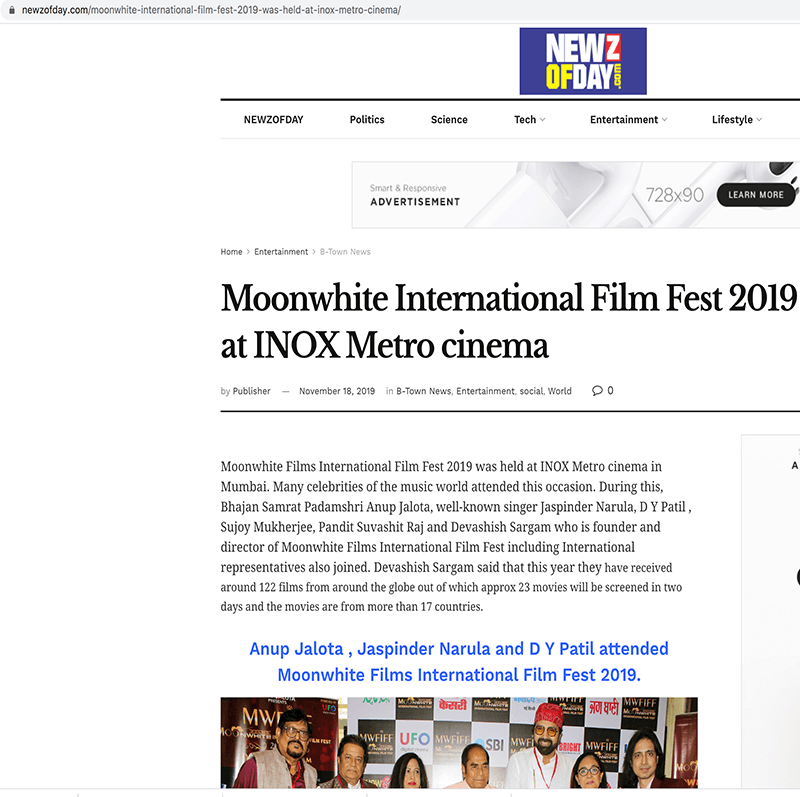This screenshot has width=800, height=797.
Task: Open the Science menu item
Action: point(449,119)
